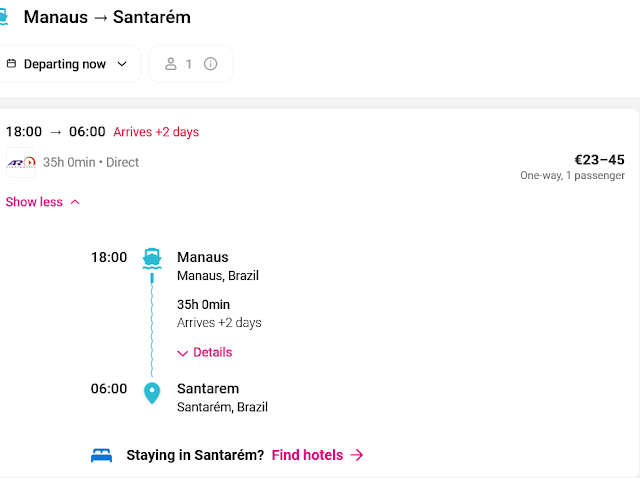Click the Manaus departure station name
The height and width of the screenshot is (478, 640).
202,257
